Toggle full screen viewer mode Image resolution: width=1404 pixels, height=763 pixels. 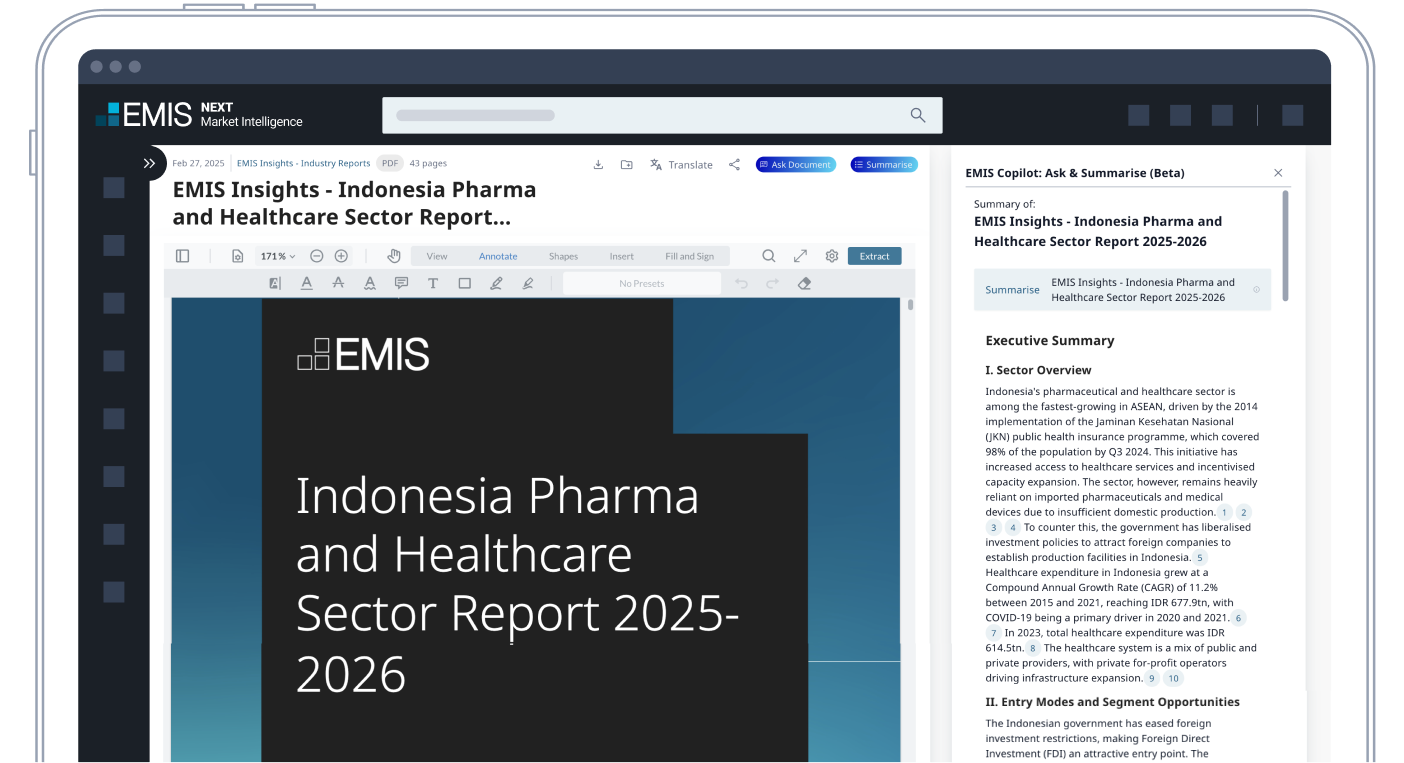click(800, 256)
